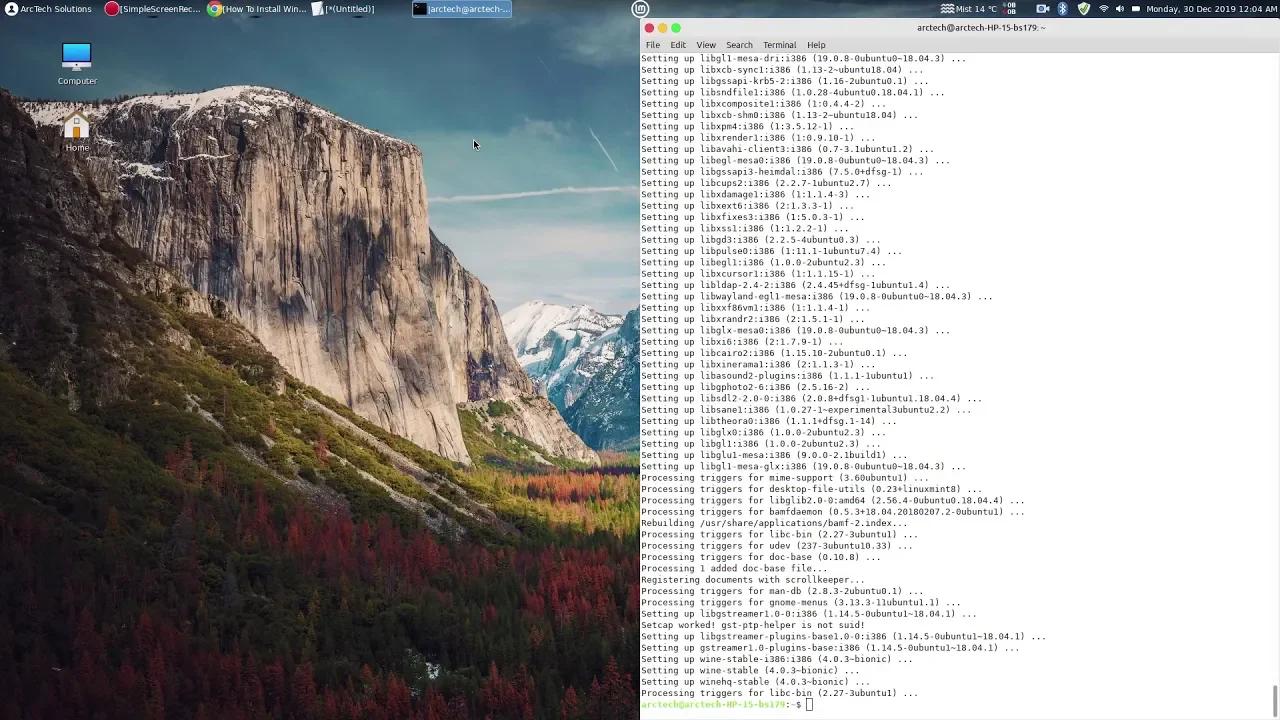Open the calendar from date and time

1210,9
